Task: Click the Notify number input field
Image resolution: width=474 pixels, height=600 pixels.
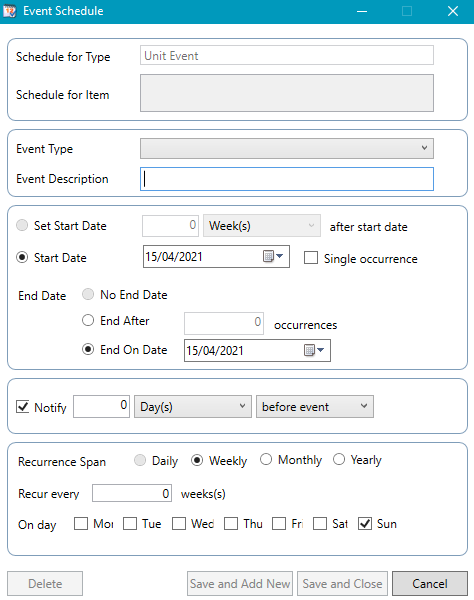Action: click(101, 406)
